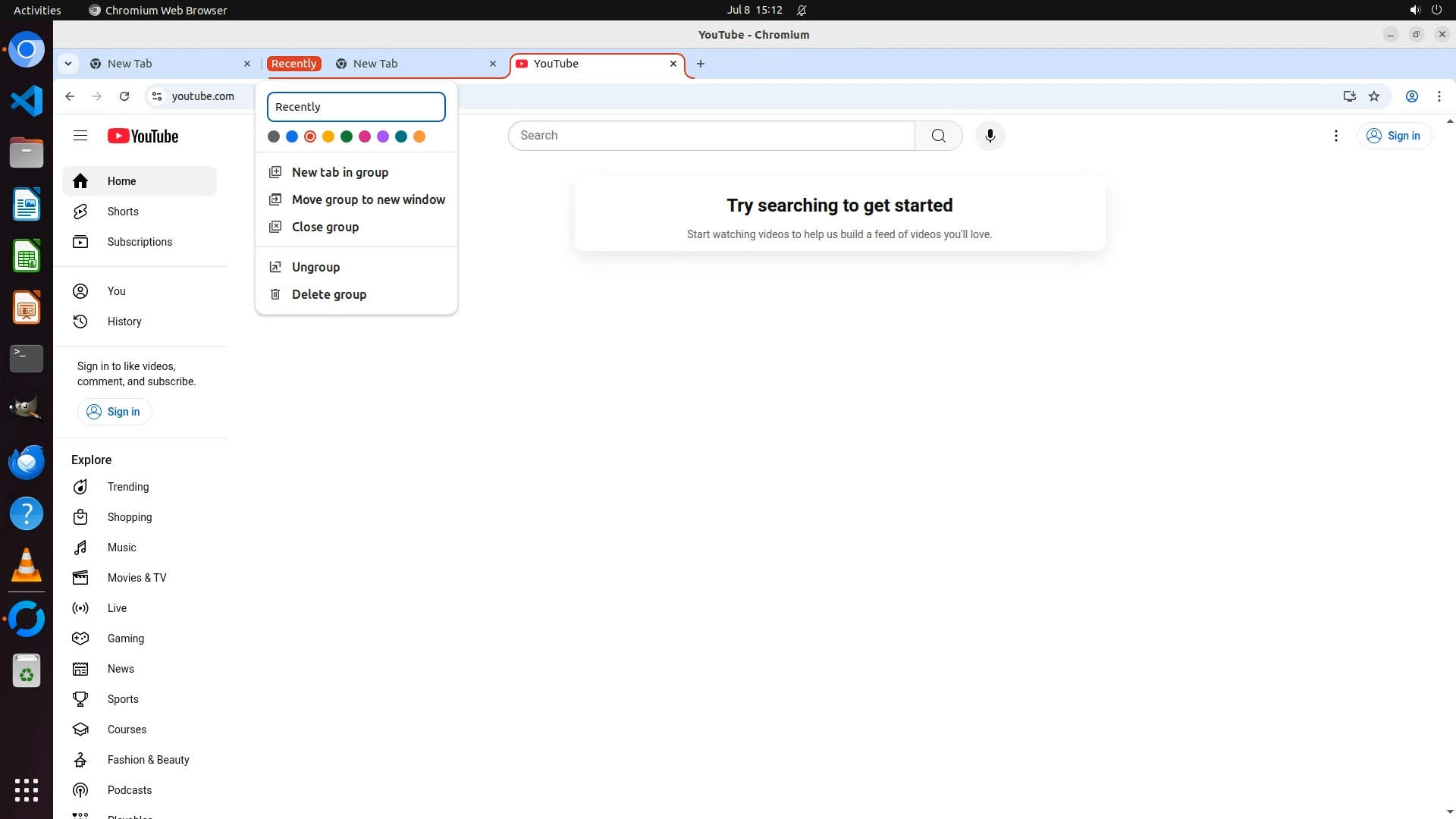
Task: Click the magnifier search button
Action: 938,136
